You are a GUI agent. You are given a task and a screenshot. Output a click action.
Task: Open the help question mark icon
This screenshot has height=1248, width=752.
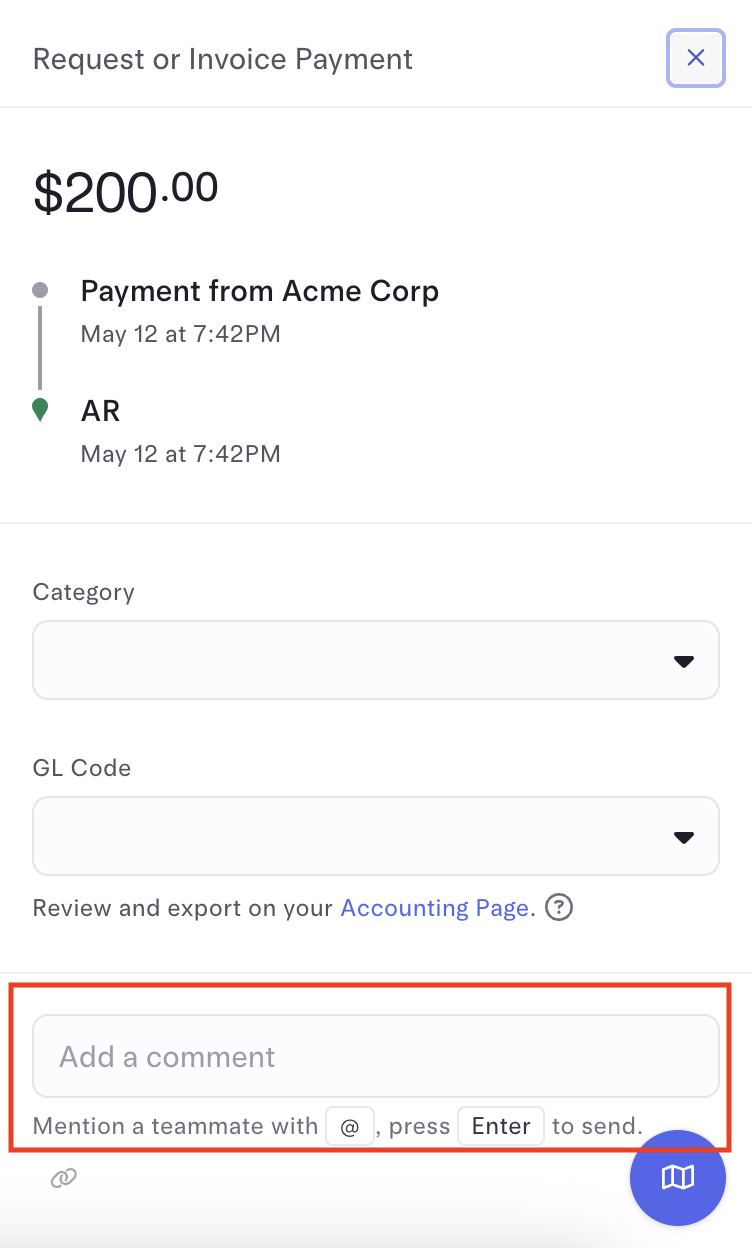coord(559,908)
